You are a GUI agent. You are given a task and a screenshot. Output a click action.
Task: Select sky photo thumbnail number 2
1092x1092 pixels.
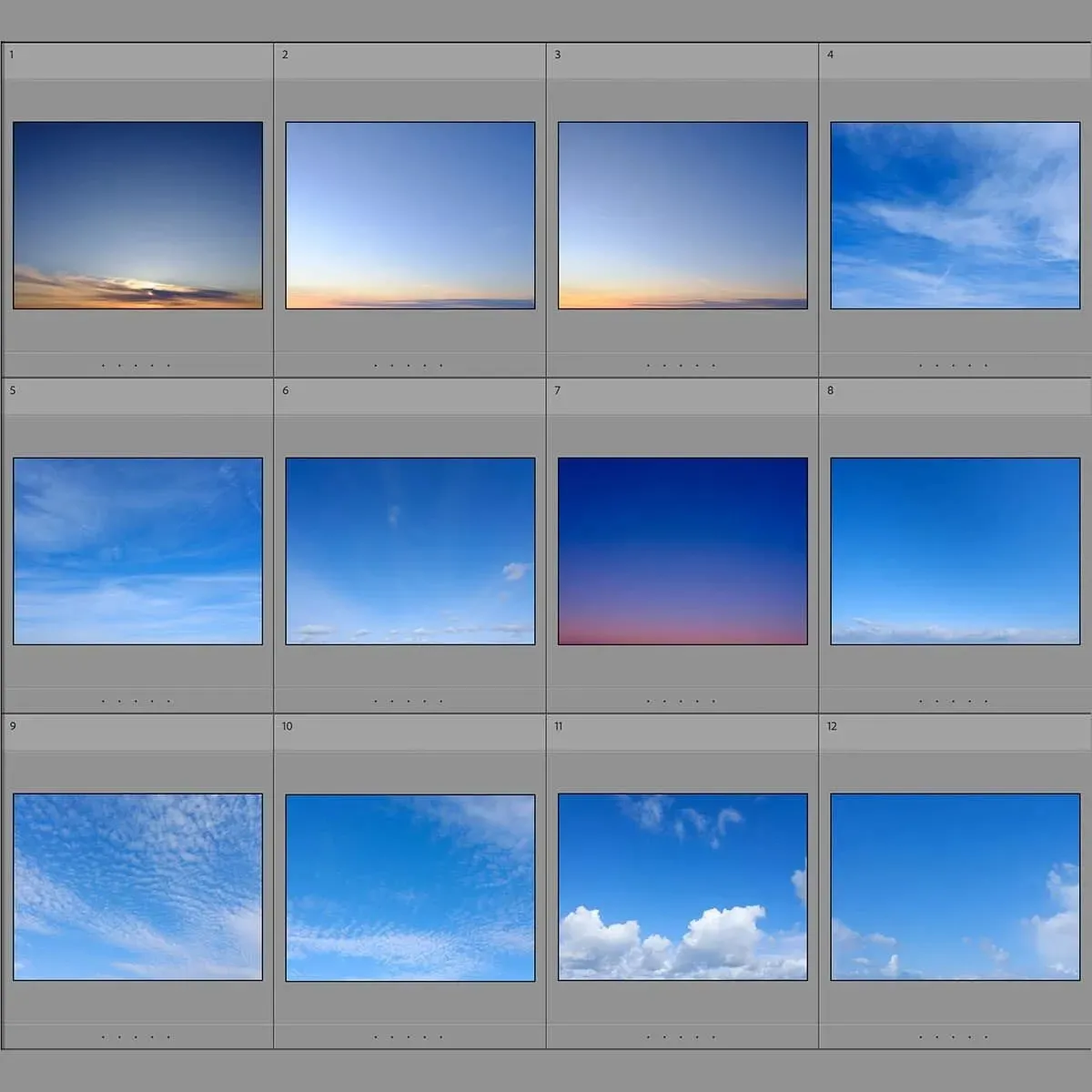pyautogui.click(x=410, y=216)
